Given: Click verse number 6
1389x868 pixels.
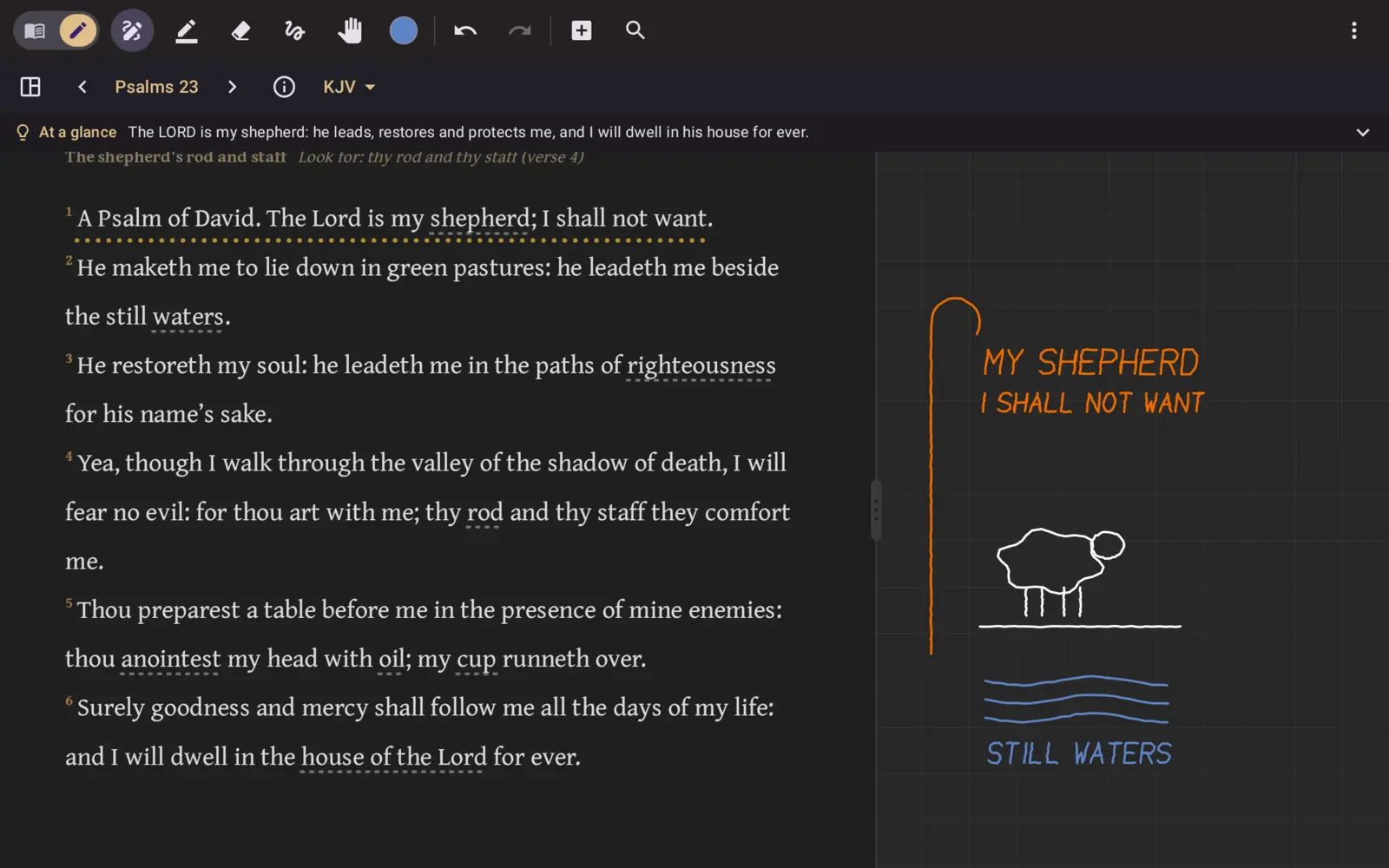Looking at the screenshot, I should click(69, 700).
